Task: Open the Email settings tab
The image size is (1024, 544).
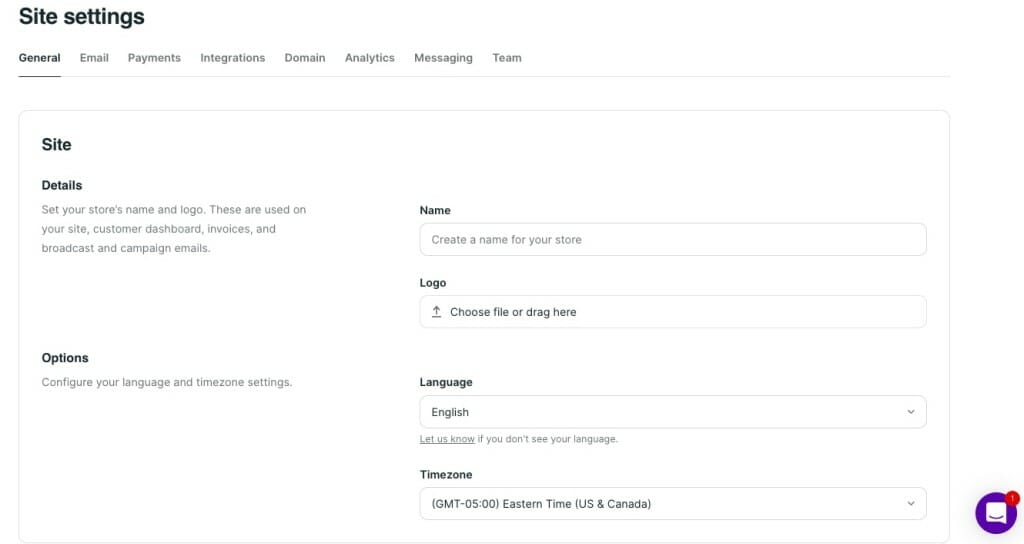Action: (x=94, y=57)
